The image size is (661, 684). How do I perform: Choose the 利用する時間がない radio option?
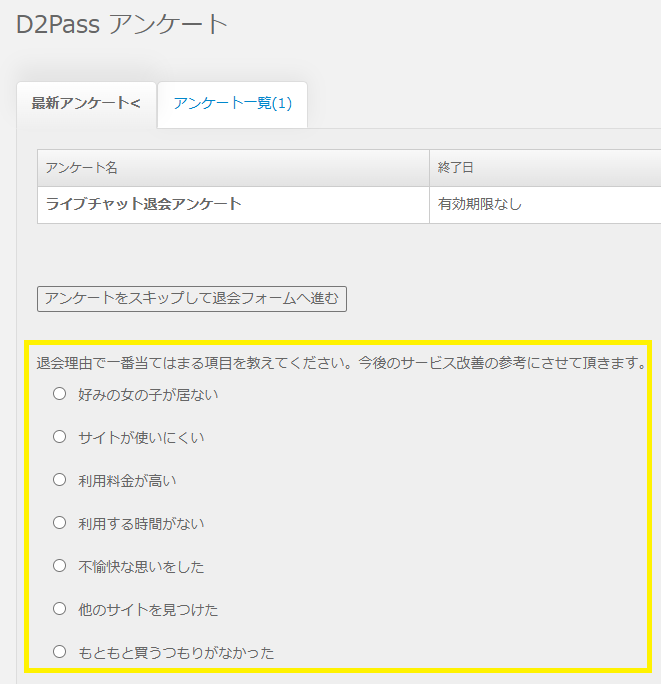(59, 523)
